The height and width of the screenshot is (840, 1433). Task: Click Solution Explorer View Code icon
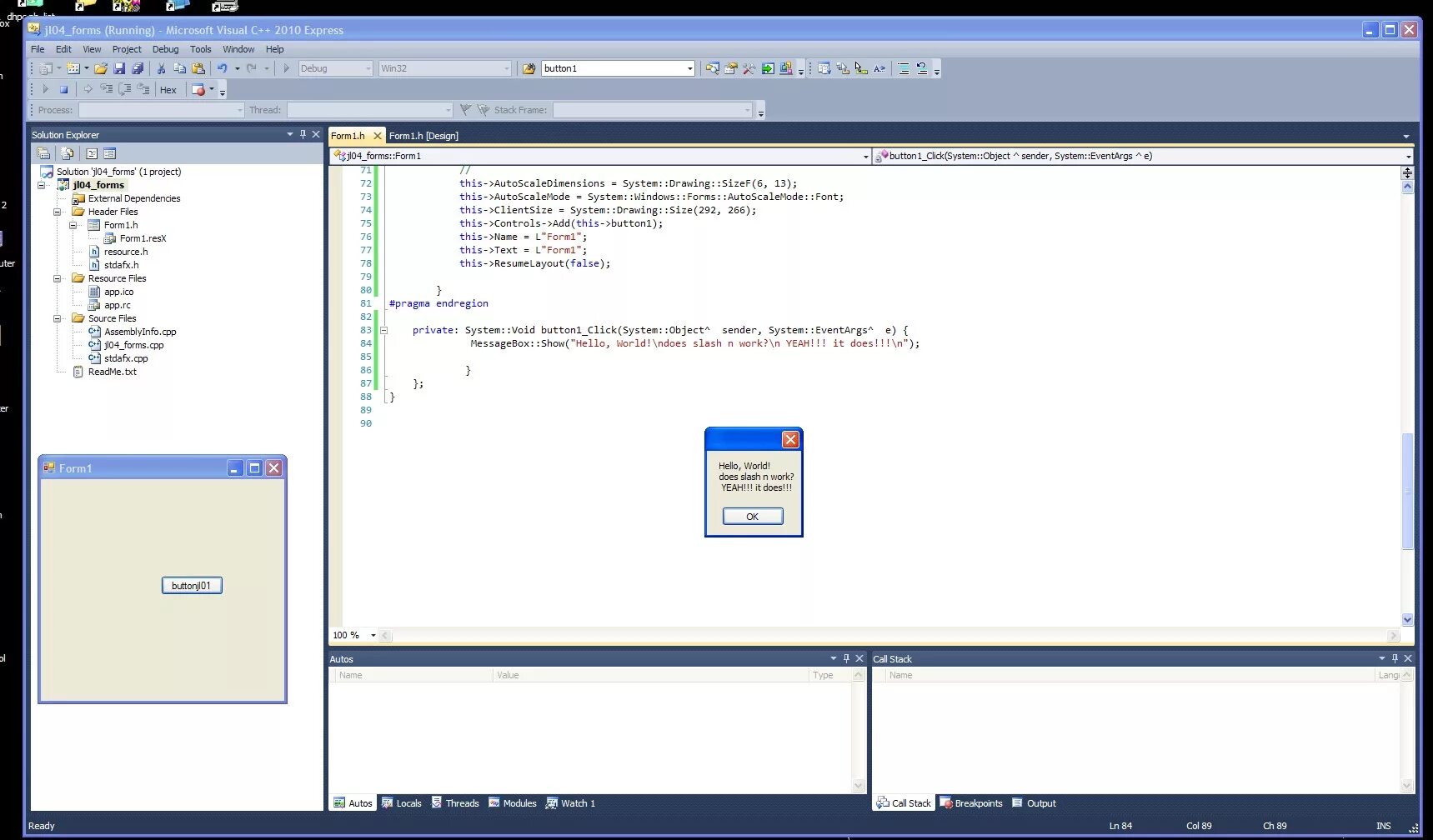92,153
